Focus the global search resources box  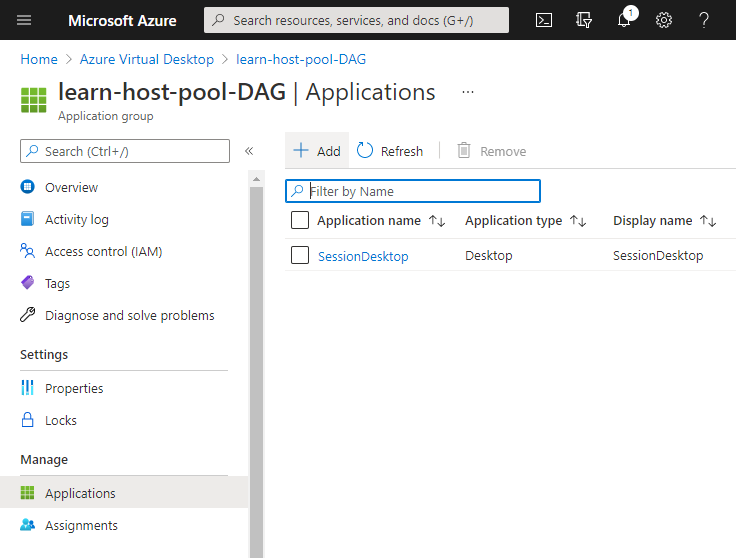tap(356, 20)
